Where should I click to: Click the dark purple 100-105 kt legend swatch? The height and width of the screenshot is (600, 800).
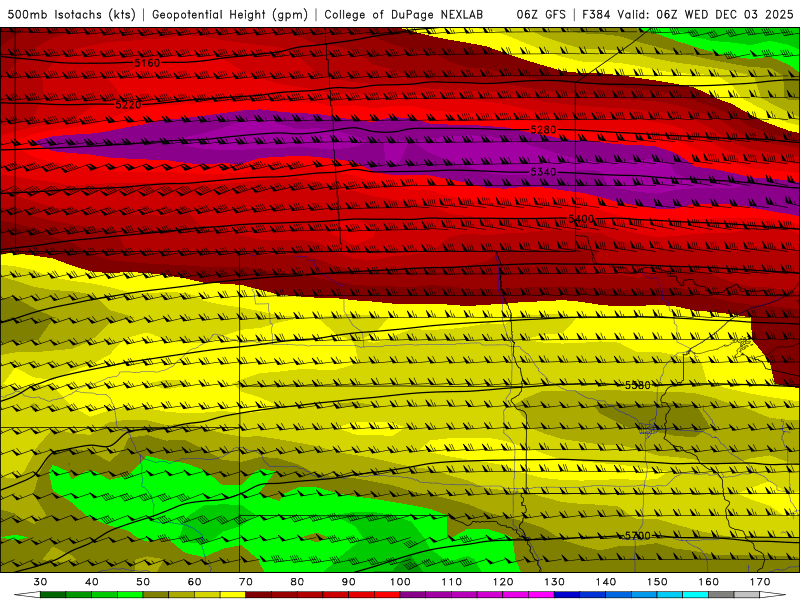tap(413, 595)
